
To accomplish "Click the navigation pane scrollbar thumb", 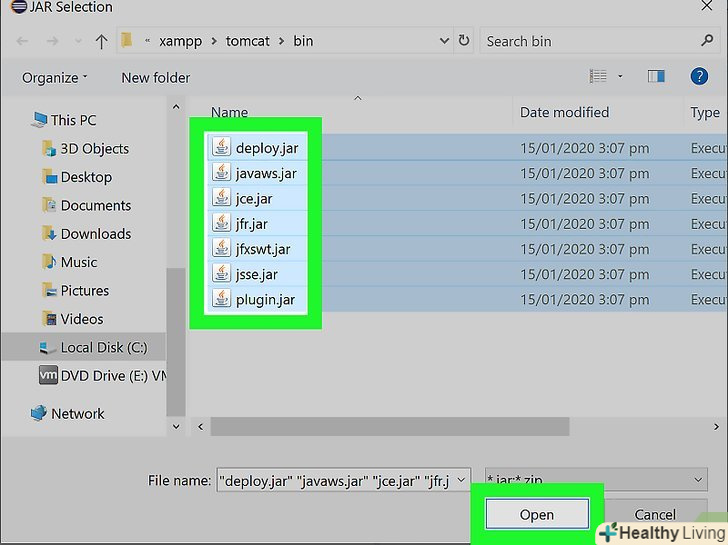I will 176,342.
